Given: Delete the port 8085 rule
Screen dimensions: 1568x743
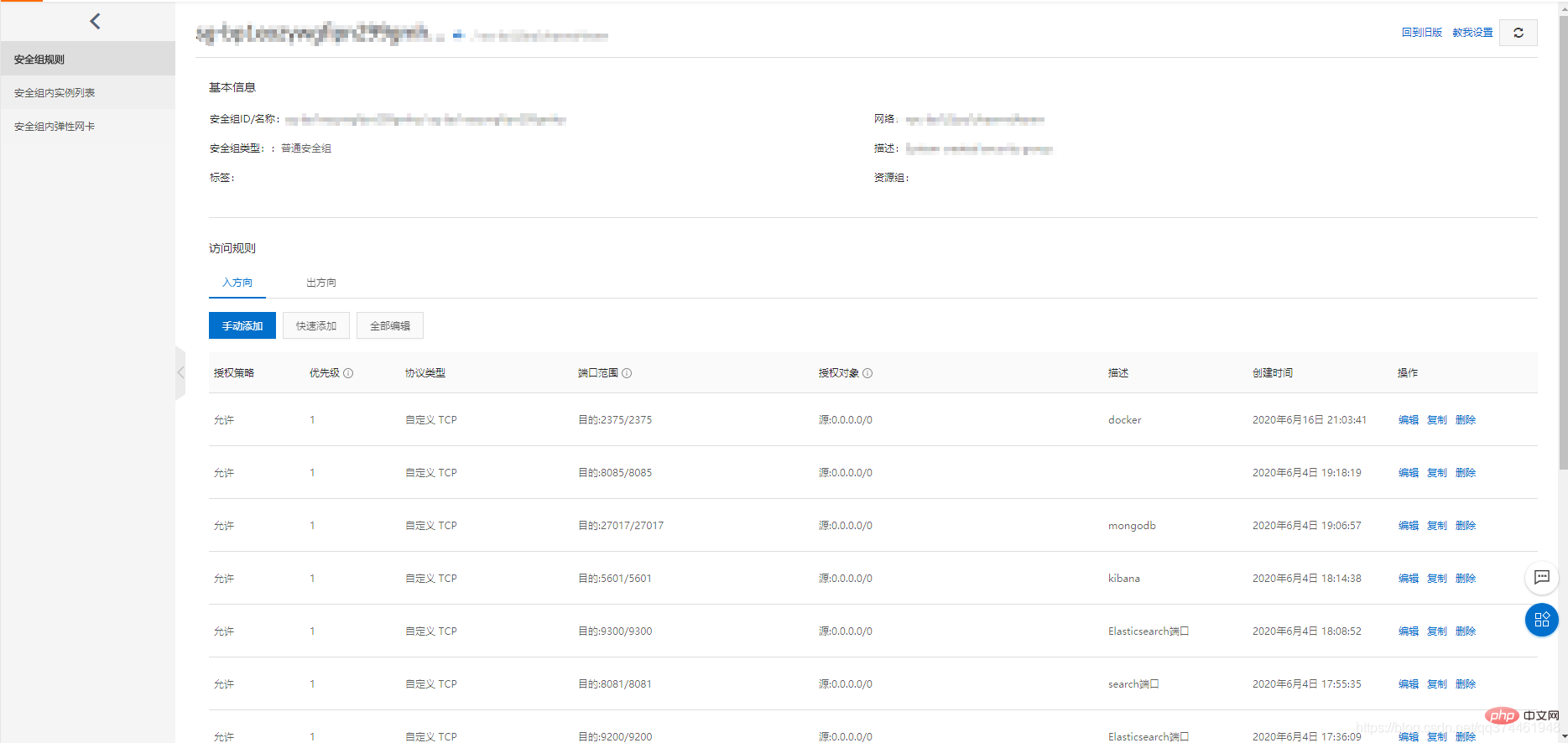Looking at the screenshot, I should [x=1466, y=473].
